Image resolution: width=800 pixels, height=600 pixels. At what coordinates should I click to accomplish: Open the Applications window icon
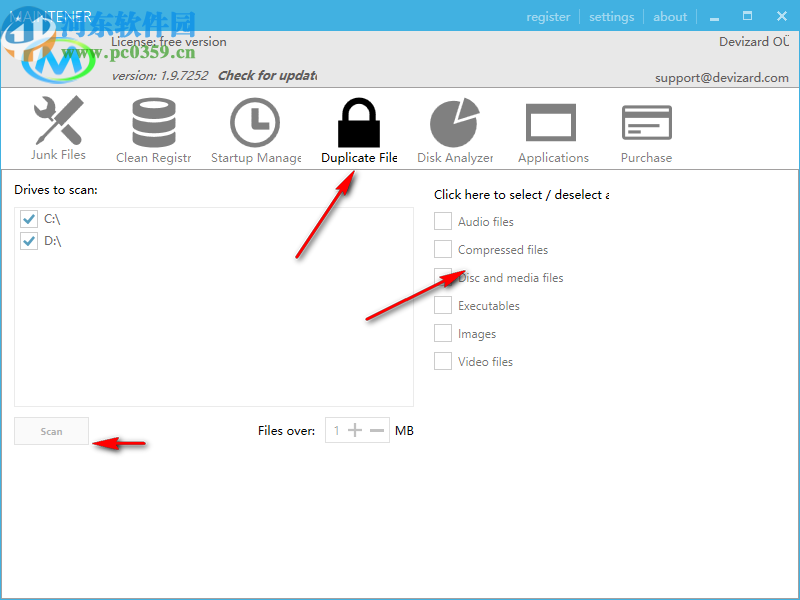pos(551,122)
